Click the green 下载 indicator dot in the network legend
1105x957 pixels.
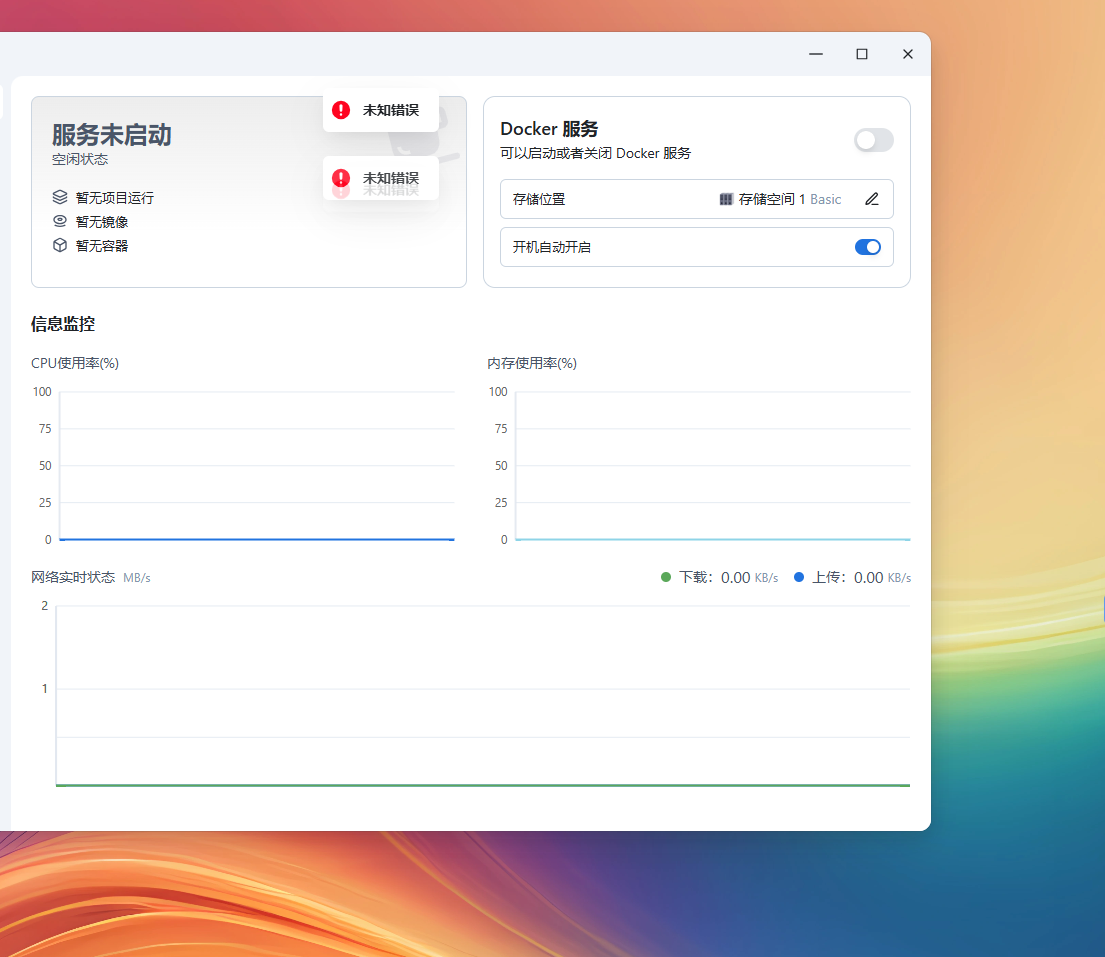pos(666,577)
